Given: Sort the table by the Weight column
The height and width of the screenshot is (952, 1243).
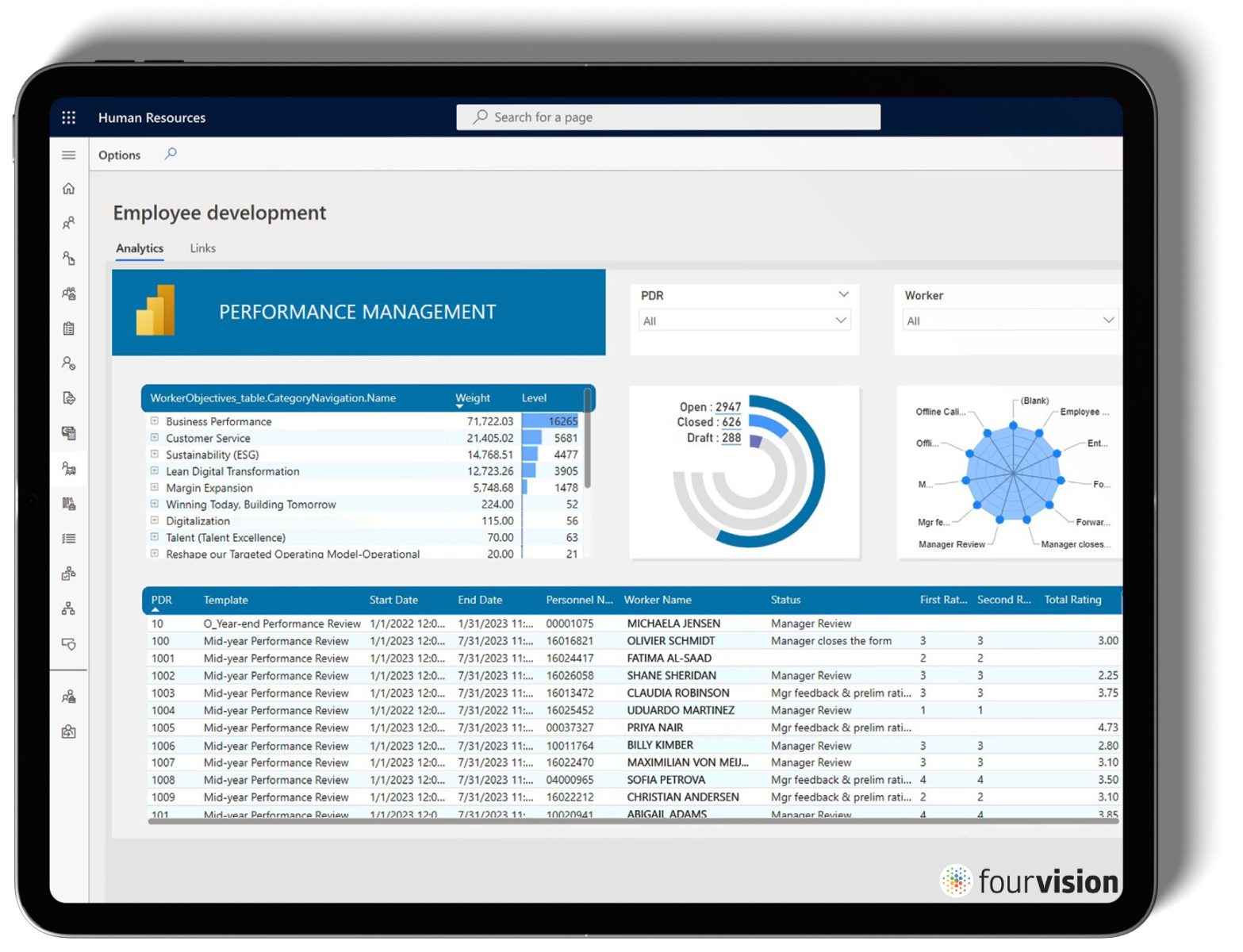Looking at the screenshot, I should (473, 397).
